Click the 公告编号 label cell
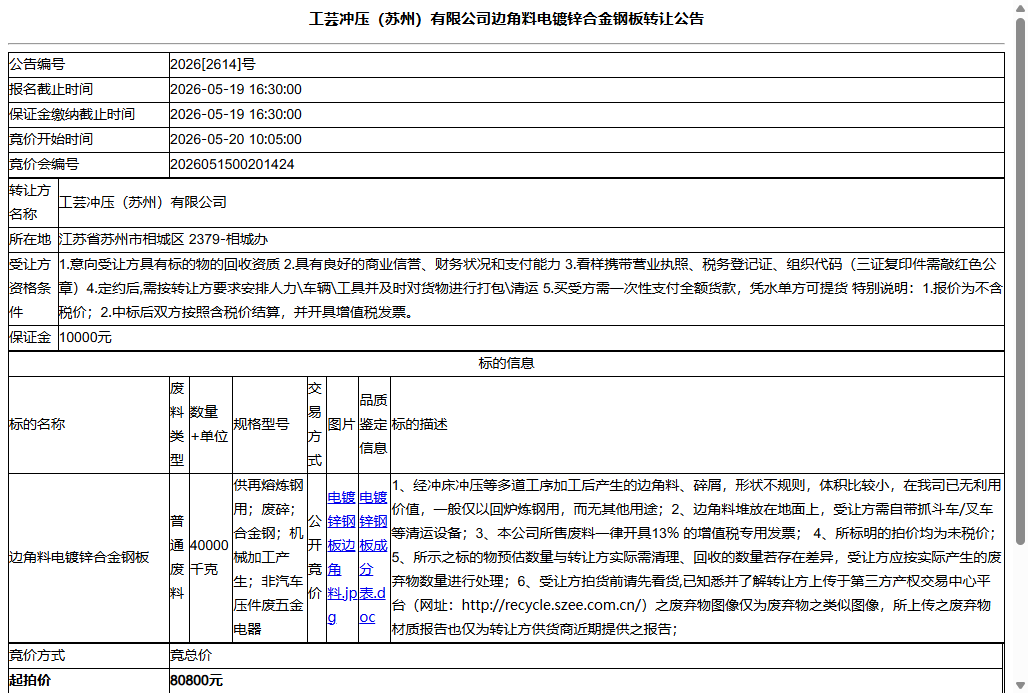 tap(89, 64)
